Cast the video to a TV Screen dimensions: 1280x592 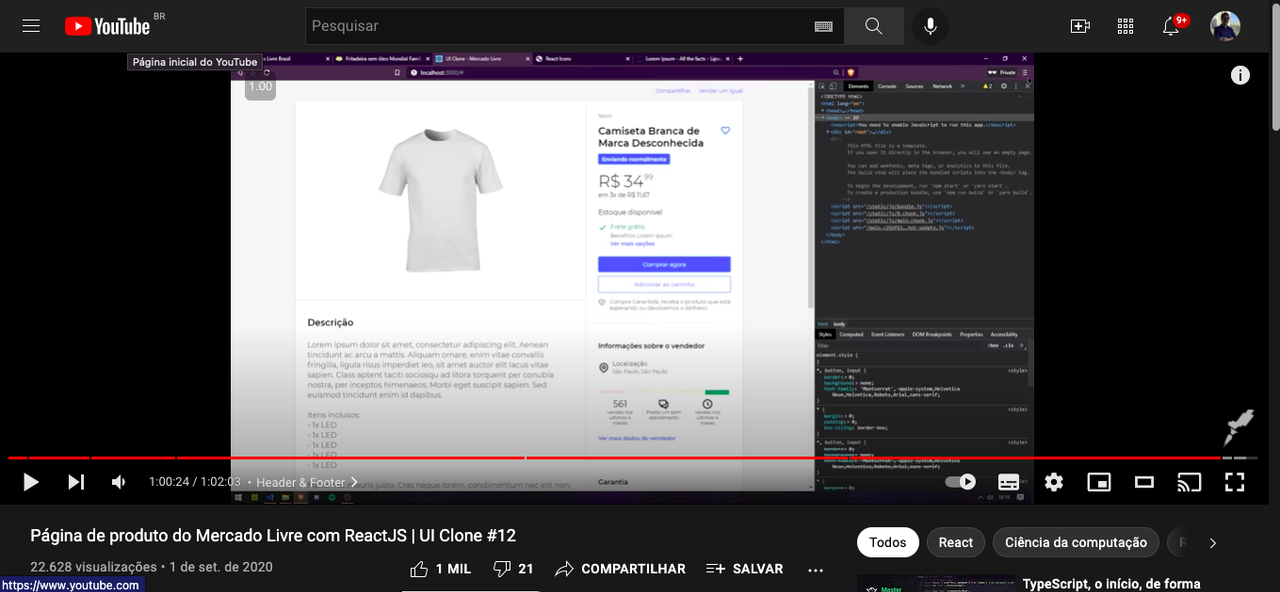(1189, 482)
